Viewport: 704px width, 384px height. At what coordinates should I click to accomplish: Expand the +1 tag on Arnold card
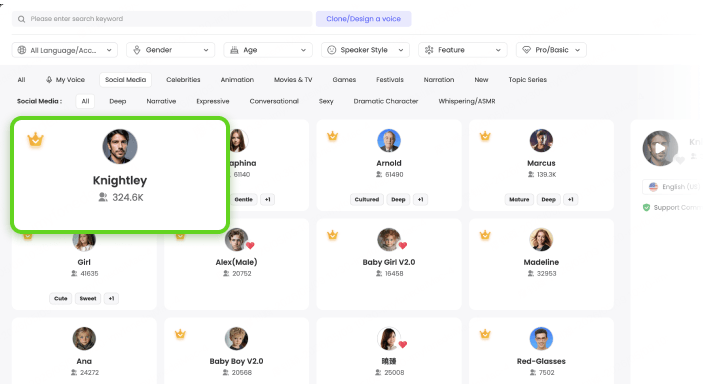click(420, 199)
